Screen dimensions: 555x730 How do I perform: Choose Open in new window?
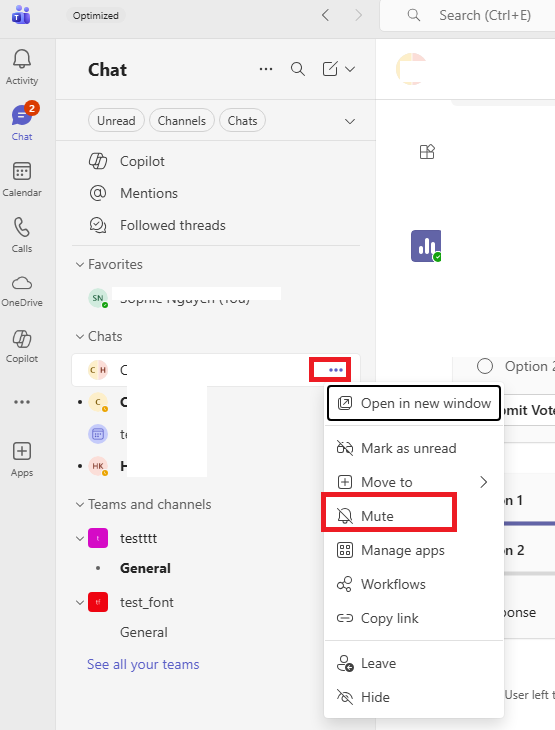pos(414,403)
